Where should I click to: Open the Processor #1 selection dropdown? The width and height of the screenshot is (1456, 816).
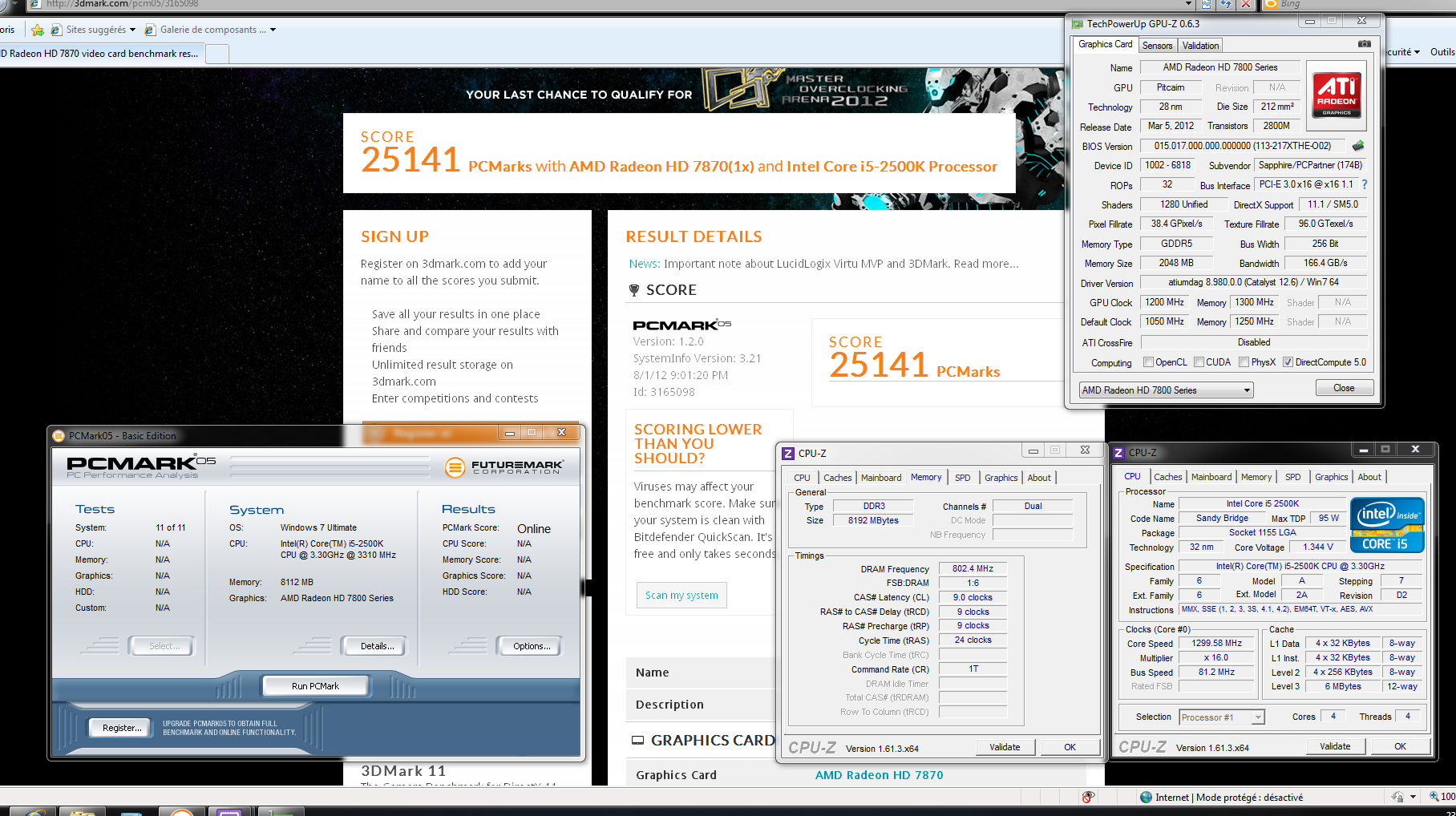coord(1222,717)
